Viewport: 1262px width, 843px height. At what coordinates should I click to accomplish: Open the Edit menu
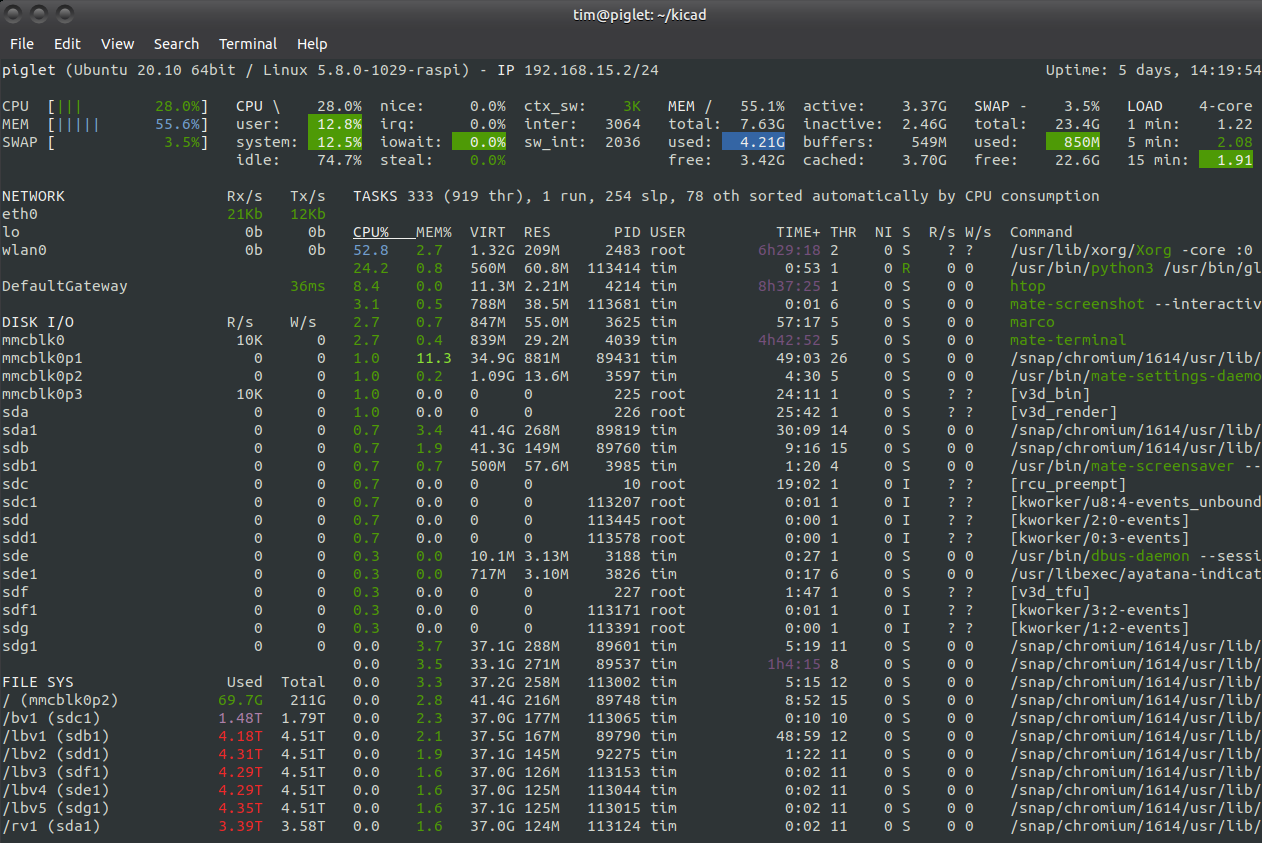pyautogui.click(x=67, y=44)
